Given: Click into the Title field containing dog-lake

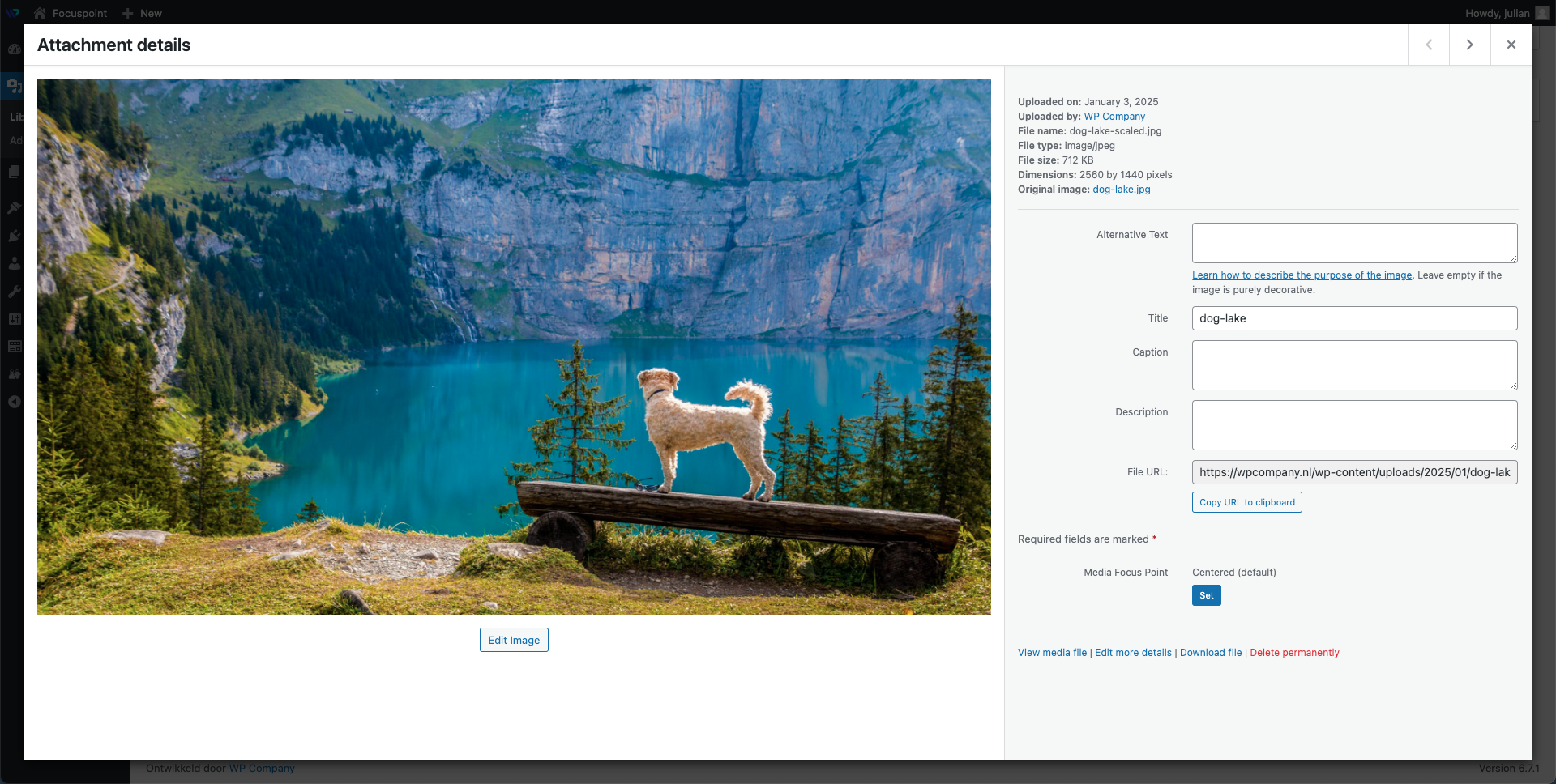Looking at the screenshot, I should (x=1354, y=318).
